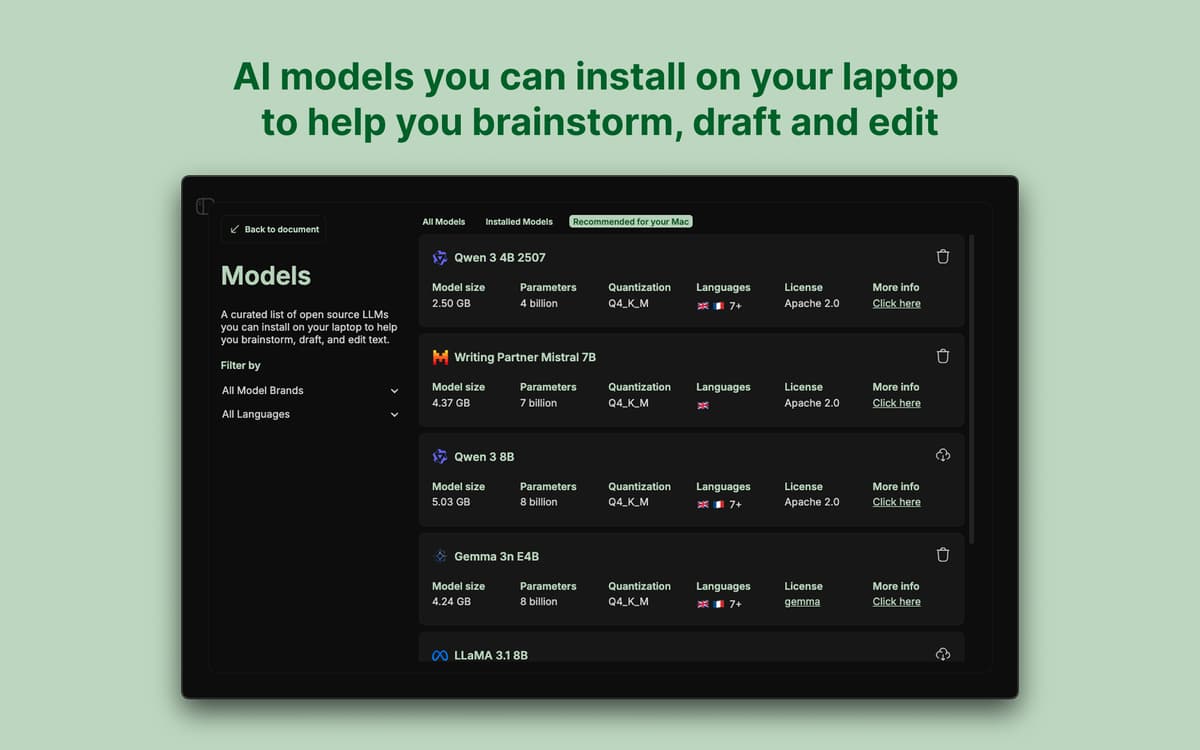Click the gemma license link
This screenshot has height=750, width=1200.
click(x=802, y=602)
